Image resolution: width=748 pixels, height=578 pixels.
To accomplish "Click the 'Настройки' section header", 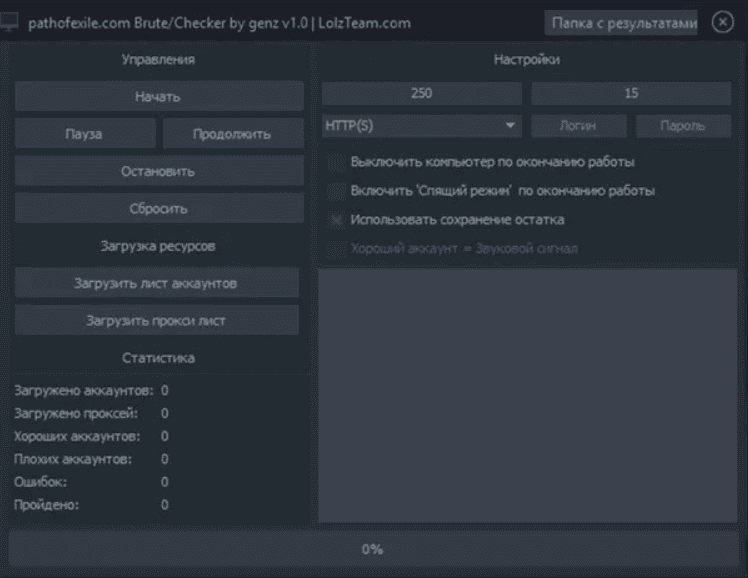I will (x=527, y=60).
